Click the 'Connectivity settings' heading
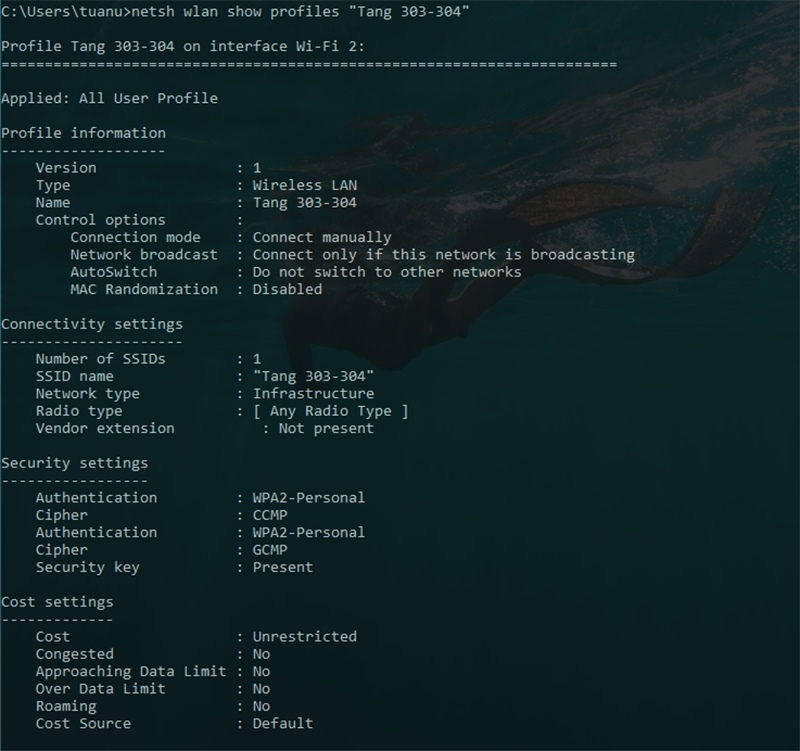 (x=92, y=324)
